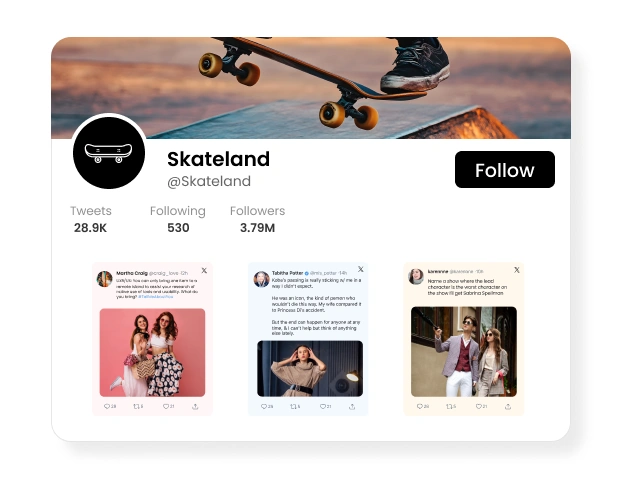The image size is (621, 479).
Task: Close Tabitha Potter's tweet card with X
Action: tap(360, 269)
